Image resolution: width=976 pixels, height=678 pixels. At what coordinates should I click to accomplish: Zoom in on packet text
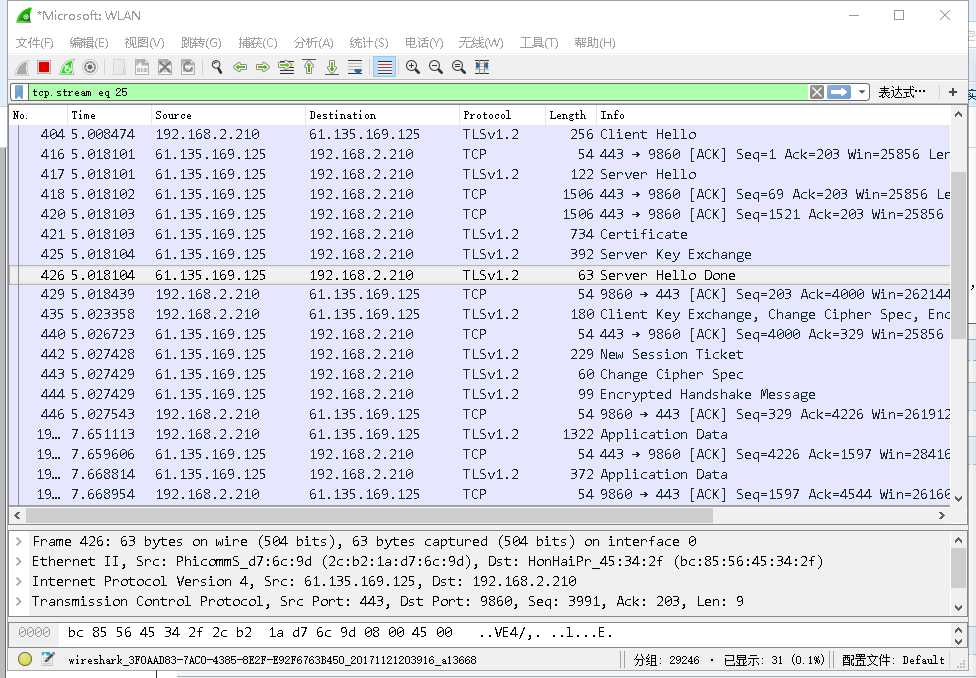pos(412,67)
